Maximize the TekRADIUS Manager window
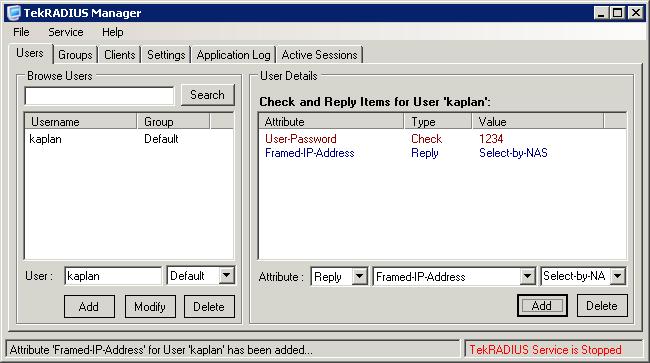The height and width of the screenshot is (363, 650). coord(618,13)
